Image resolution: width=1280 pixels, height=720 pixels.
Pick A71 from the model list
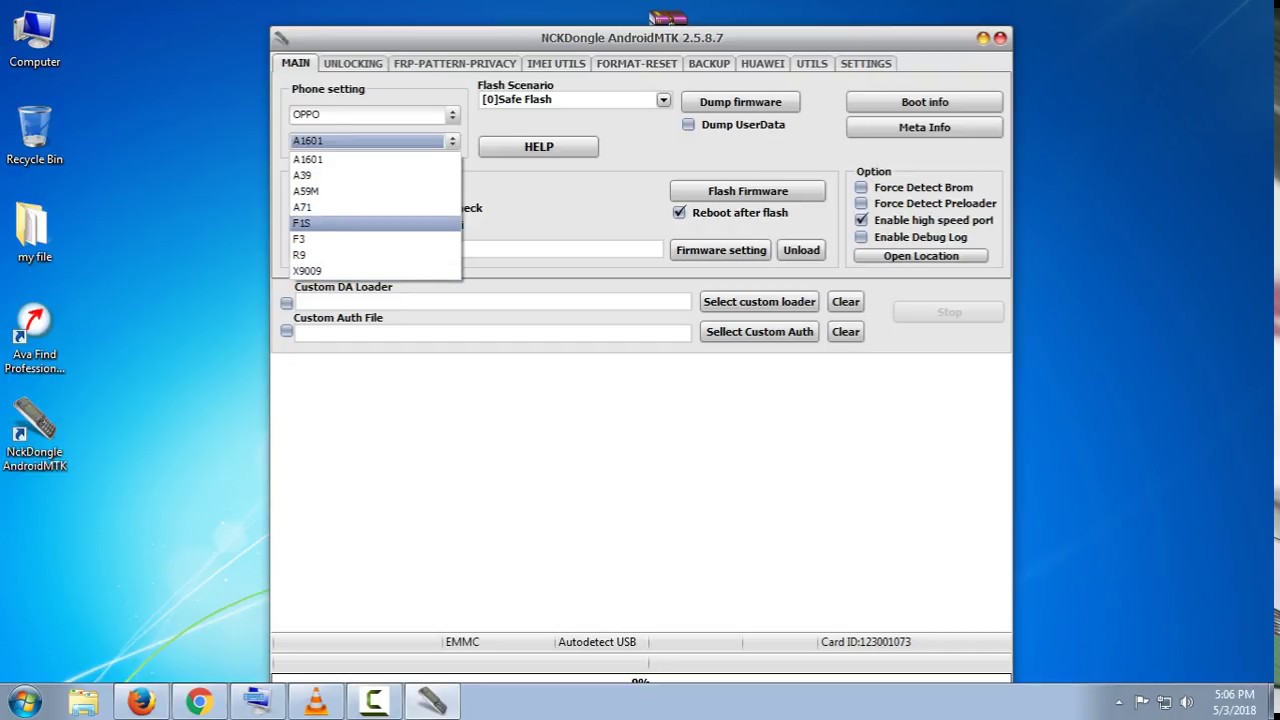point(376,207)
